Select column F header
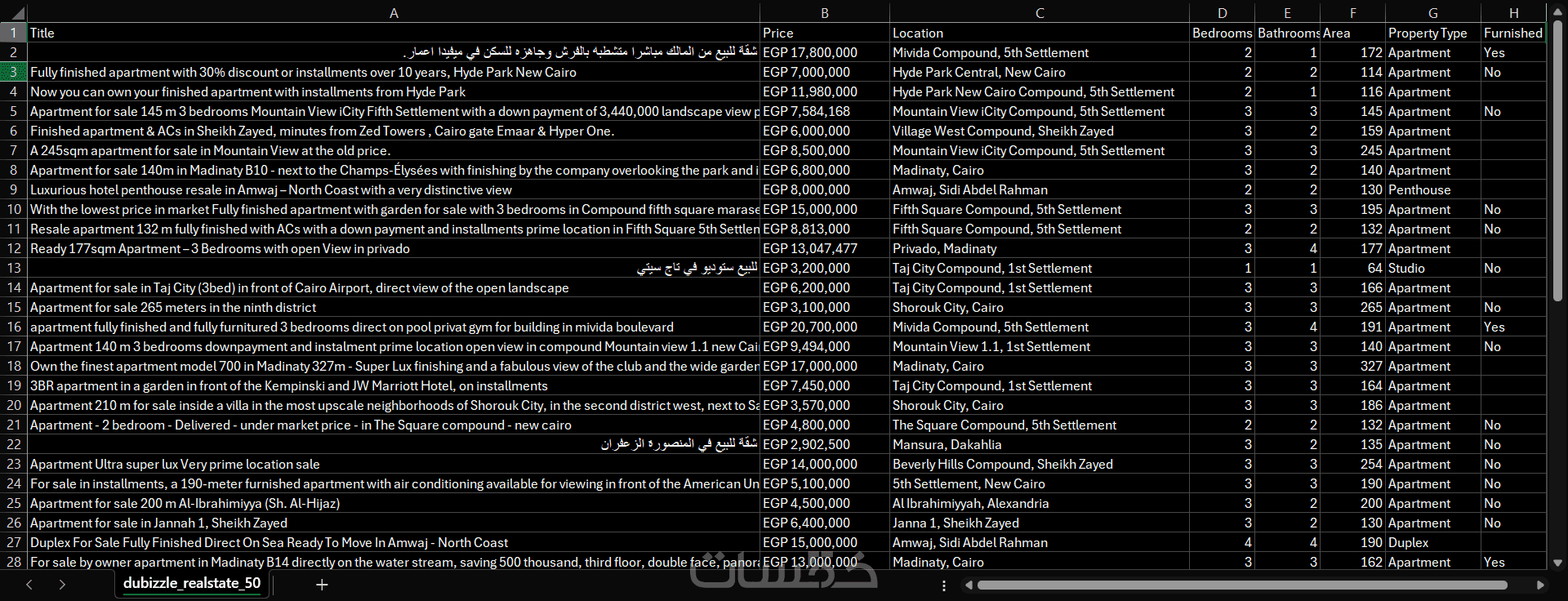The image size is (1568, 601). (x=1352, y=12)
